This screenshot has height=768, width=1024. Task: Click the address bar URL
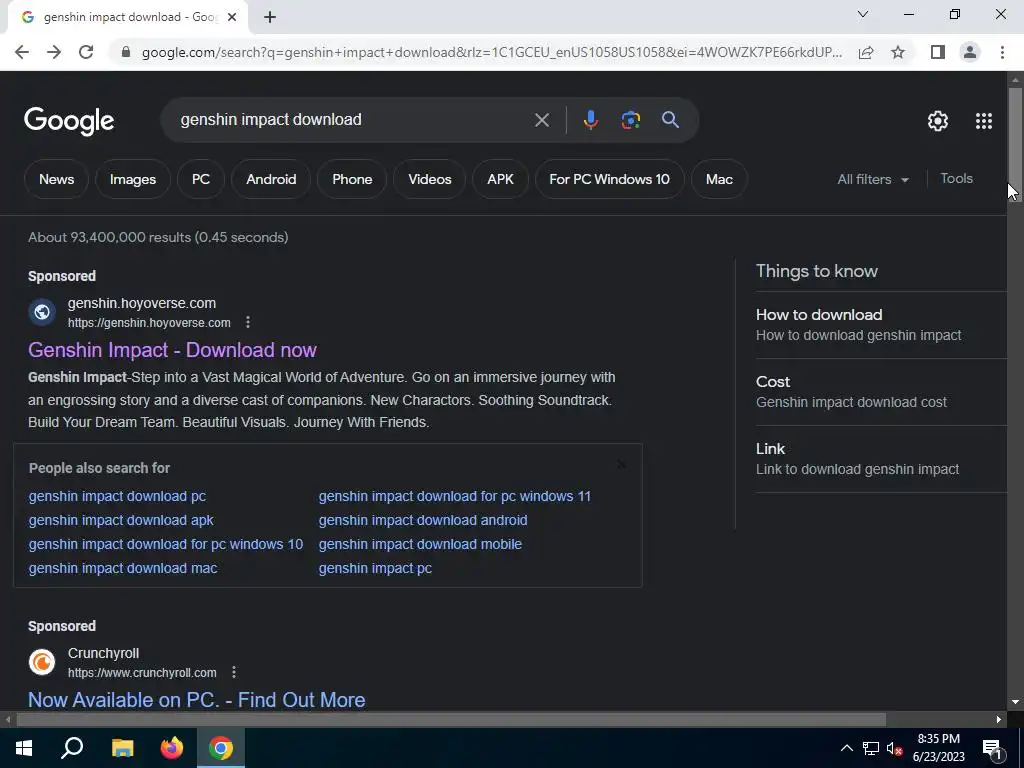(x=492, y=52)
